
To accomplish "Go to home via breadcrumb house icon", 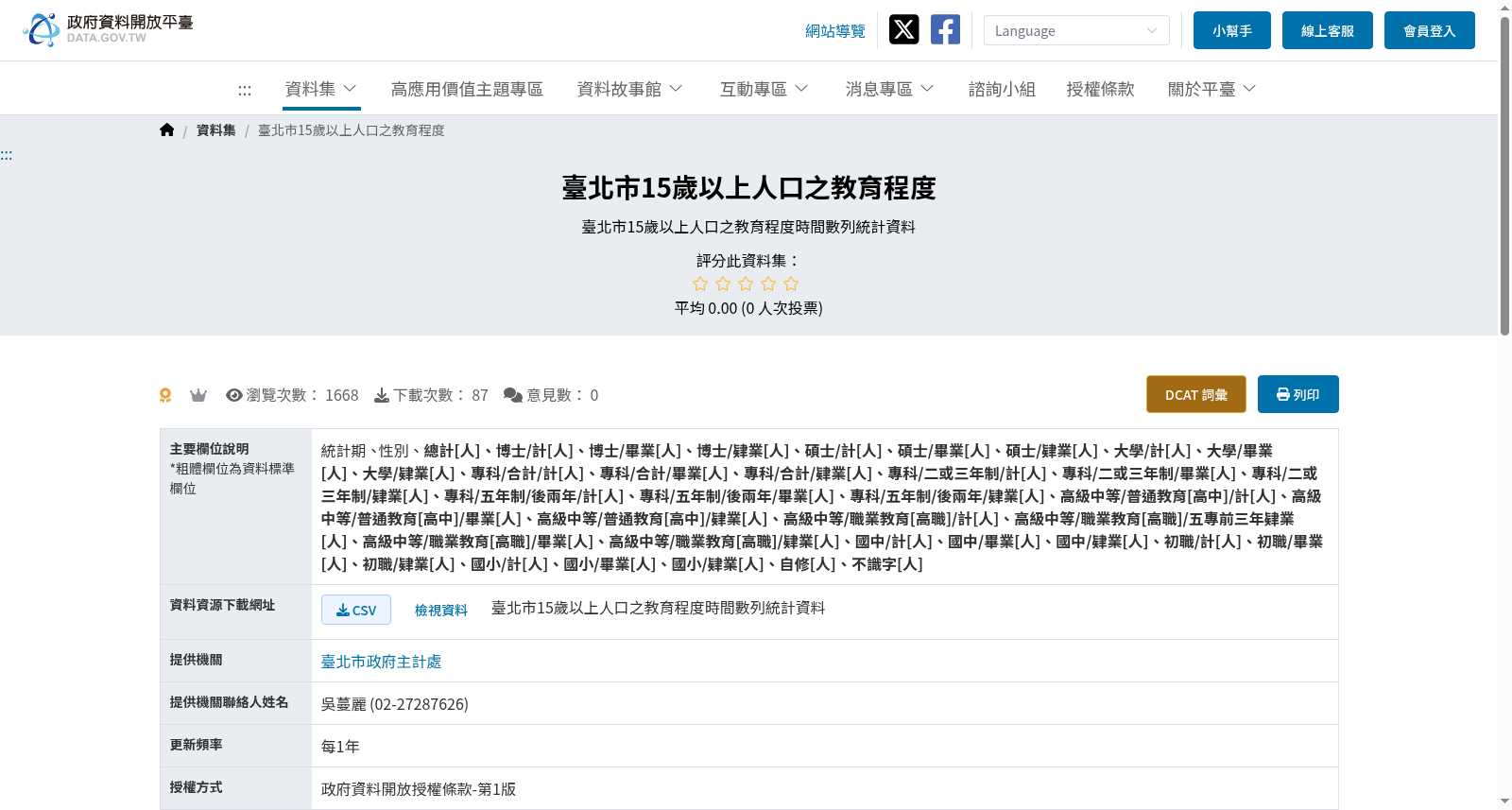I will pyautogui.click(x=167, y=130).
